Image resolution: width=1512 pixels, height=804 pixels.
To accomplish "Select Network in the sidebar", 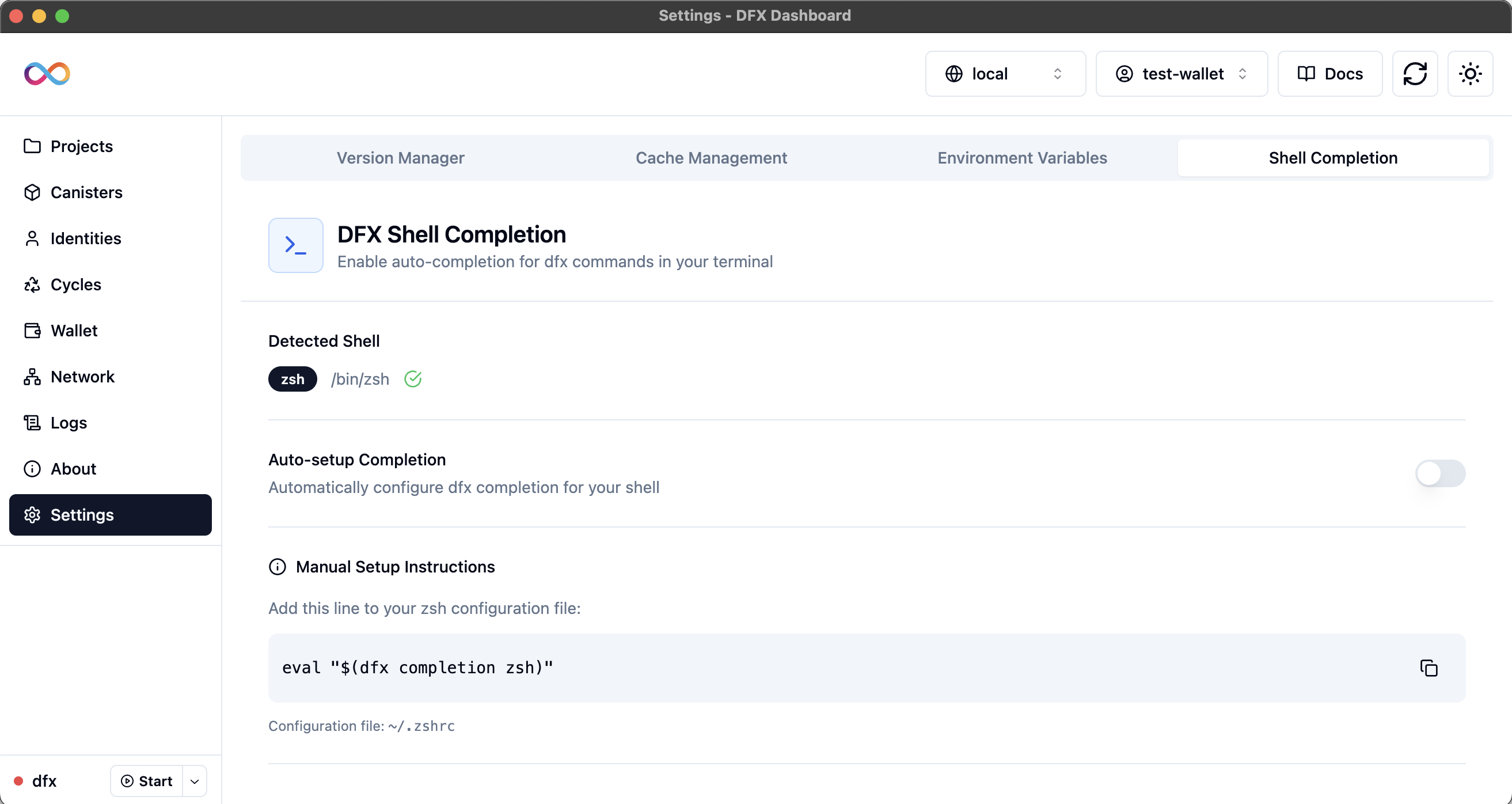I will [x=82, y=377].
